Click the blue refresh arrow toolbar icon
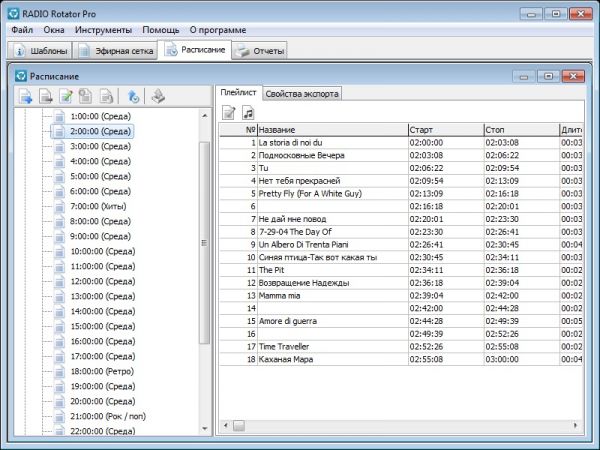 133,97
